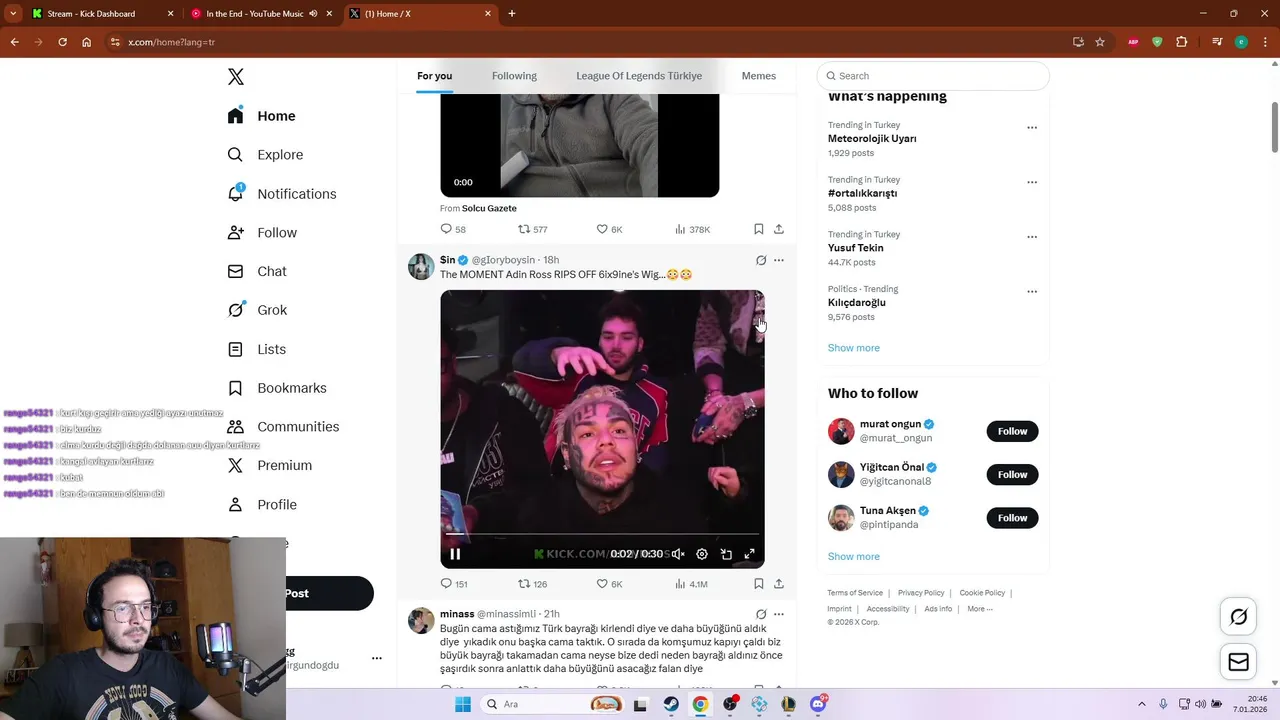1280x720 pixels.
Task: Reply to the Solcu Gazete video post
Action: click(453, 229)
